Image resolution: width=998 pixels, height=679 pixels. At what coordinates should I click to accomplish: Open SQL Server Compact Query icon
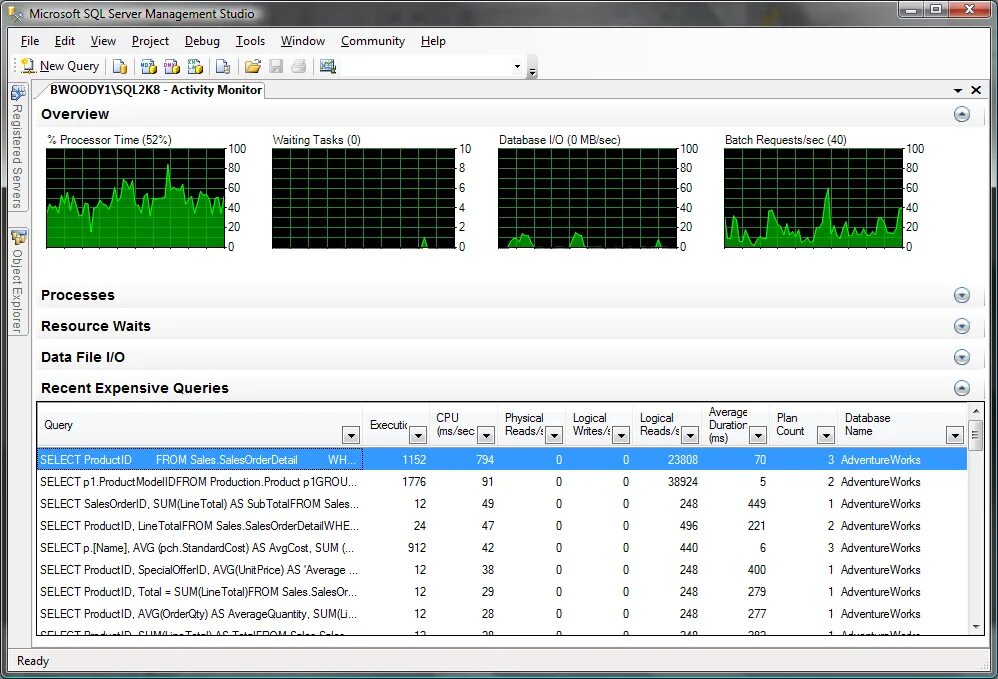(x=223, y=66)
